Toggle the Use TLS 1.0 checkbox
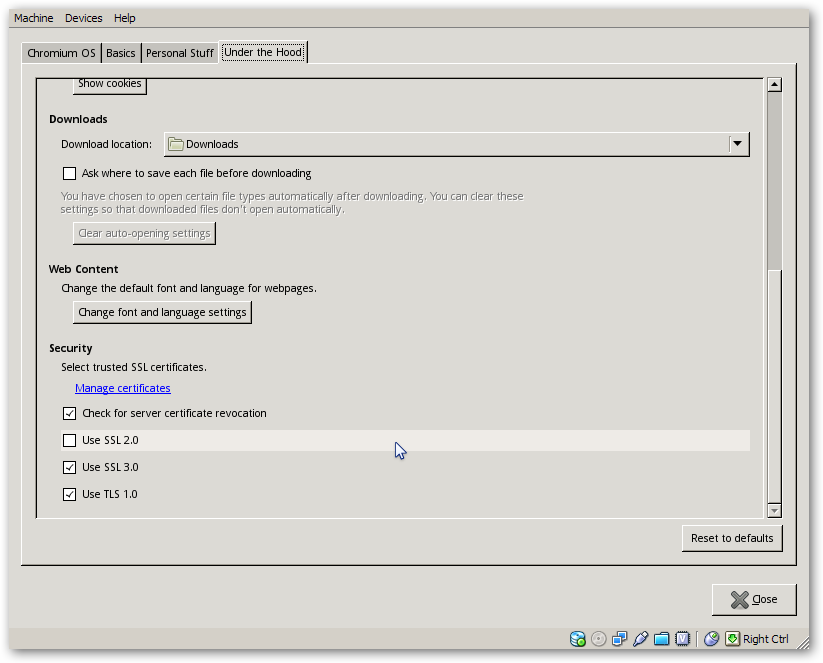The width and height of the screenshot is (823, 663). 69,494
